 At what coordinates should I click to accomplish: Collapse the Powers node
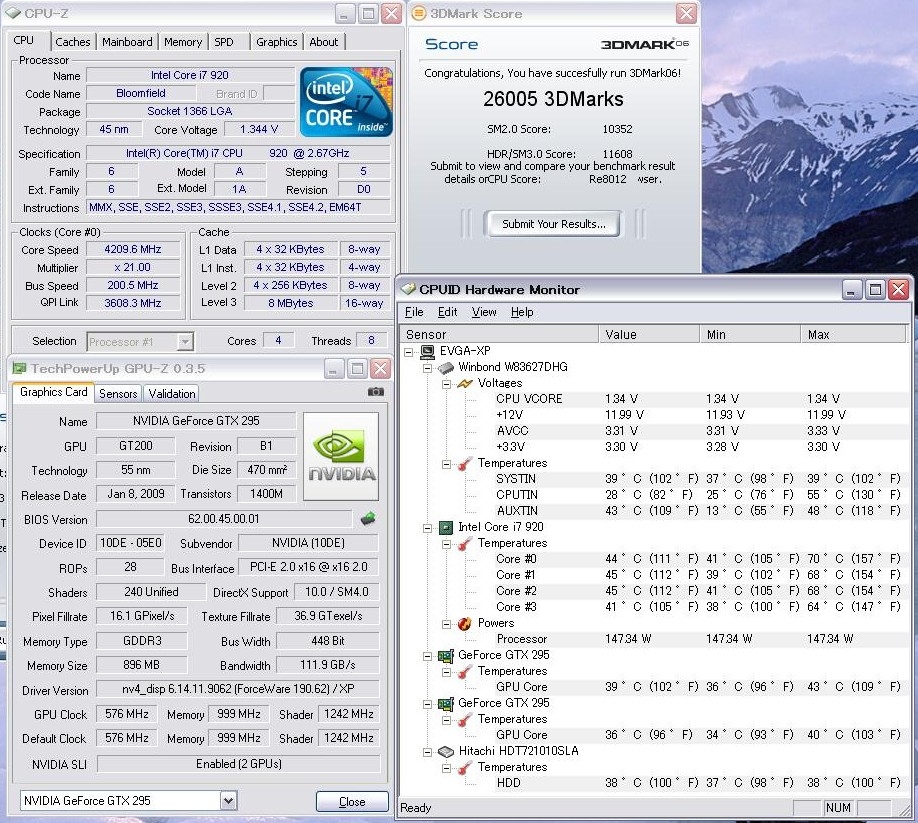point(446,624)
